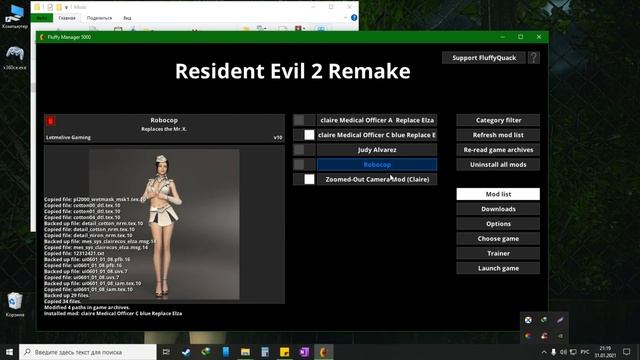Select claire Medical Officer A Replace Elza mod
The image size is (640, 360).
click(x=377, y=120)
